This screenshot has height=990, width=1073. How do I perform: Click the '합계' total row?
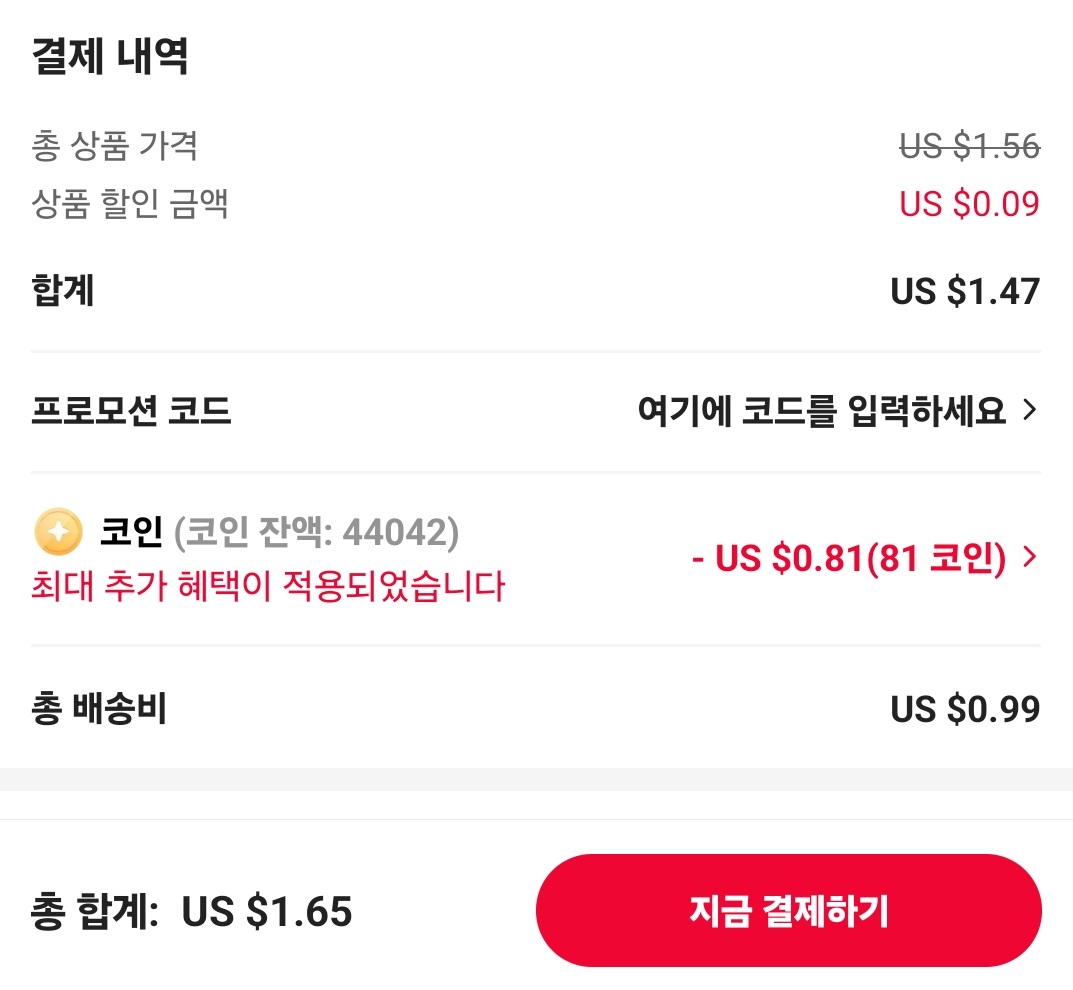coord(61,291)
